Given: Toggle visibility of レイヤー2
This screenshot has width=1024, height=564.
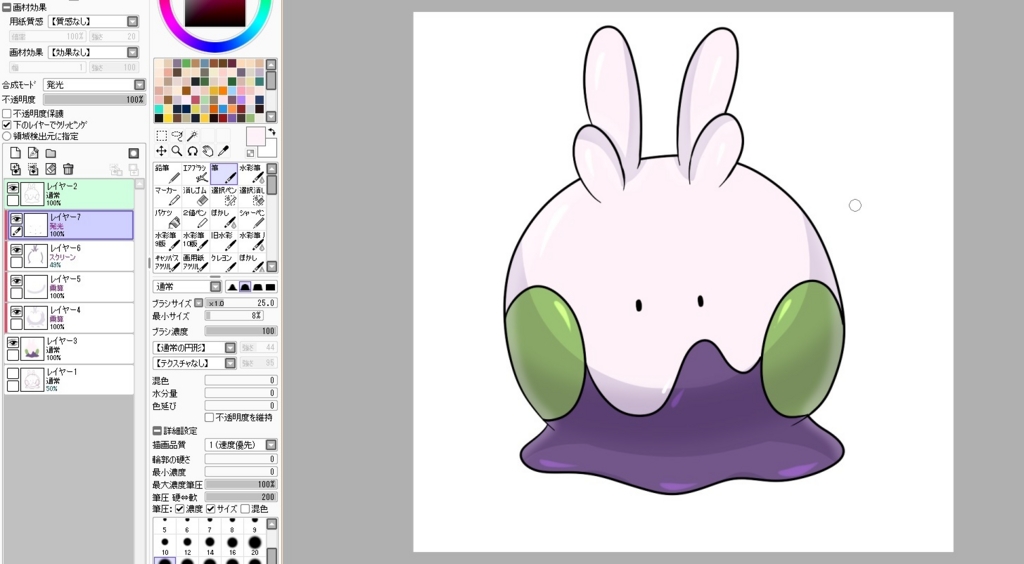Looking at the screenshot, I should tap(12, 188).
